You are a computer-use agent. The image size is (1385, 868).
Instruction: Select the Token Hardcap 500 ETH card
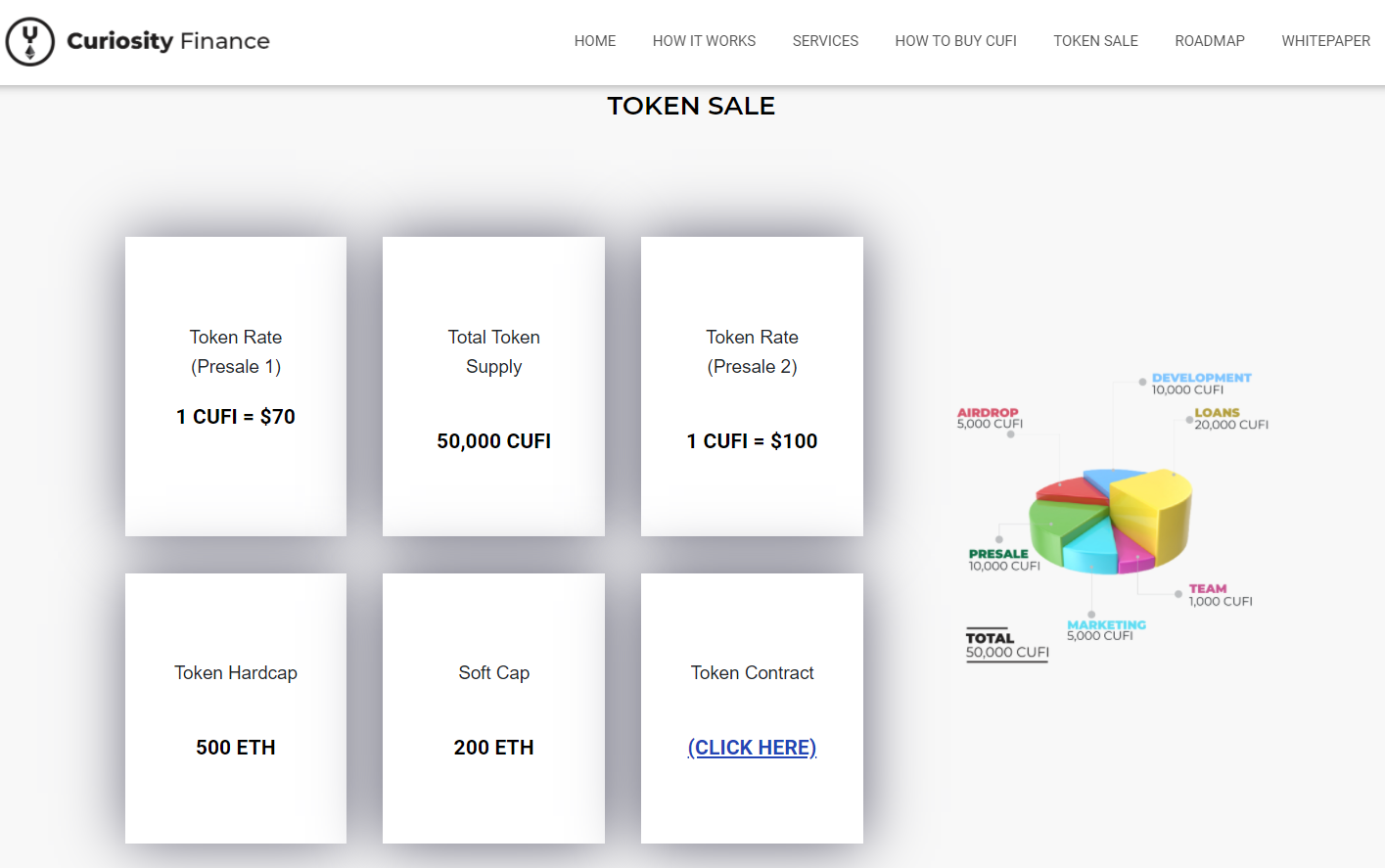[x=236, y=708]
